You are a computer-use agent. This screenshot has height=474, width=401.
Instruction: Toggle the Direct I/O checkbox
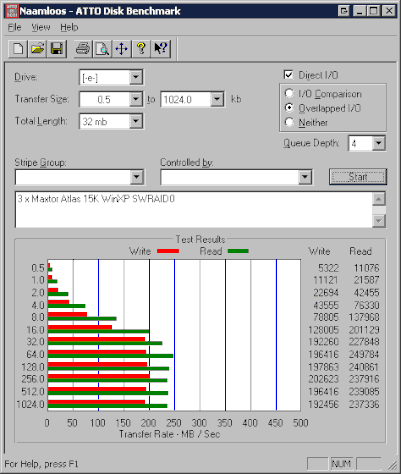288,75
